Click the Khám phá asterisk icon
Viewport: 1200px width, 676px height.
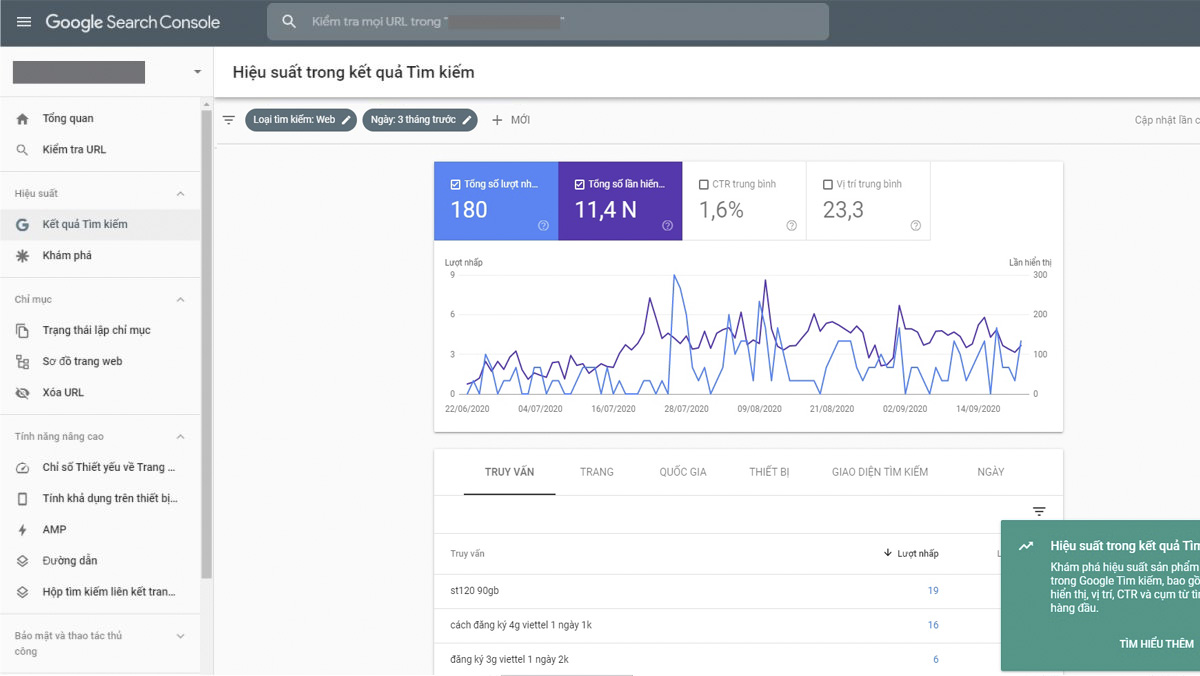pyautogui.click(x=23, y=256)
